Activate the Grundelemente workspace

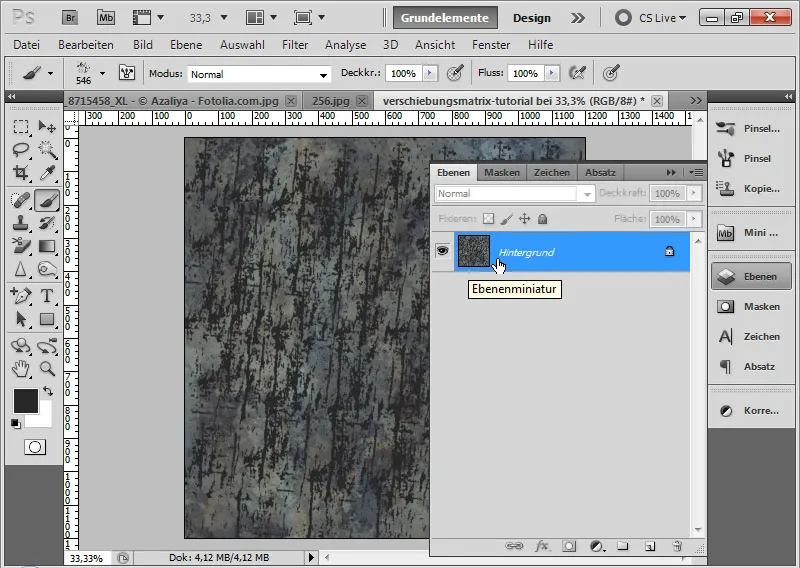tap(445, 18)
